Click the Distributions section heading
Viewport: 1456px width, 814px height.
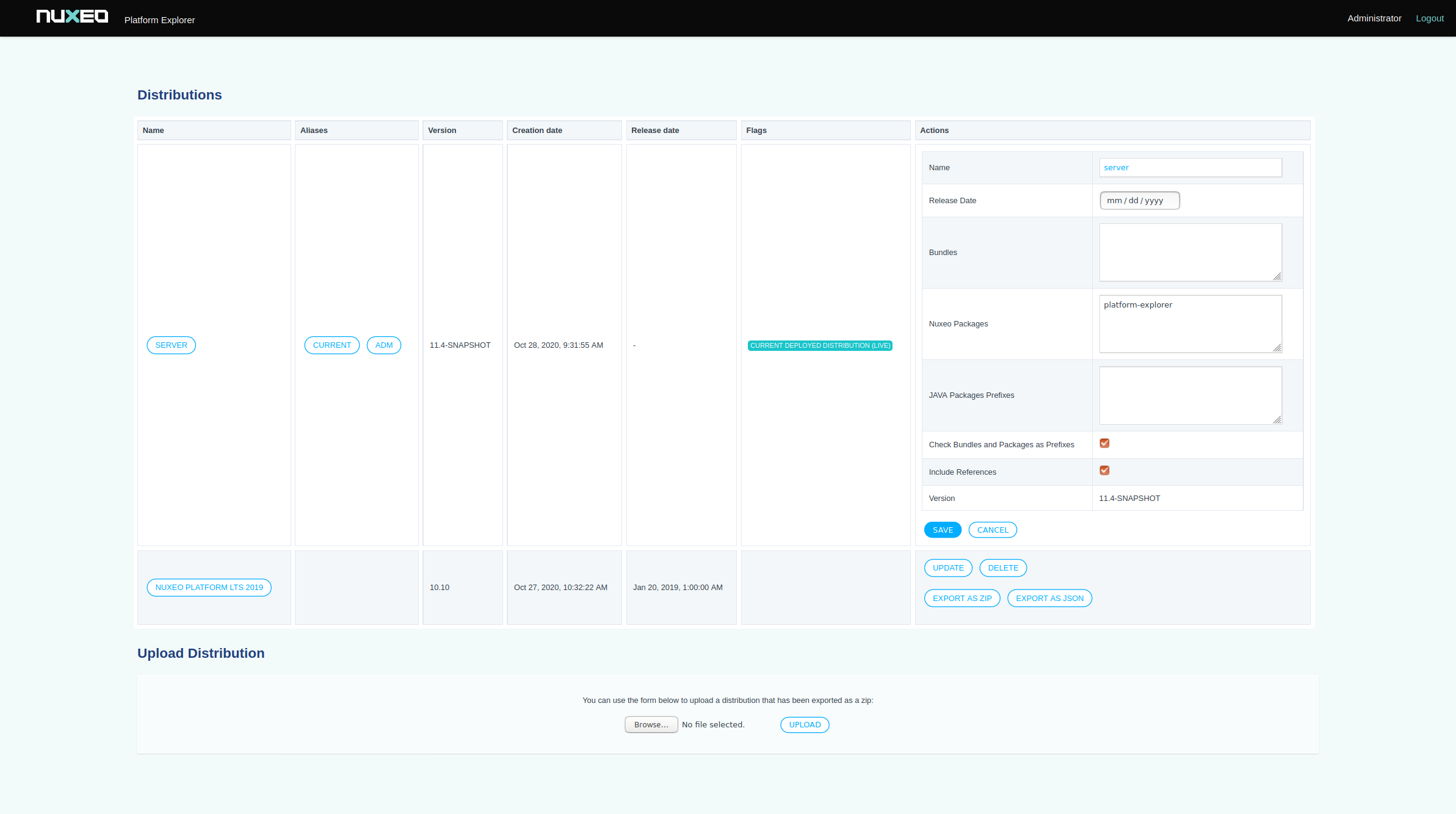[x=180, y=95]
